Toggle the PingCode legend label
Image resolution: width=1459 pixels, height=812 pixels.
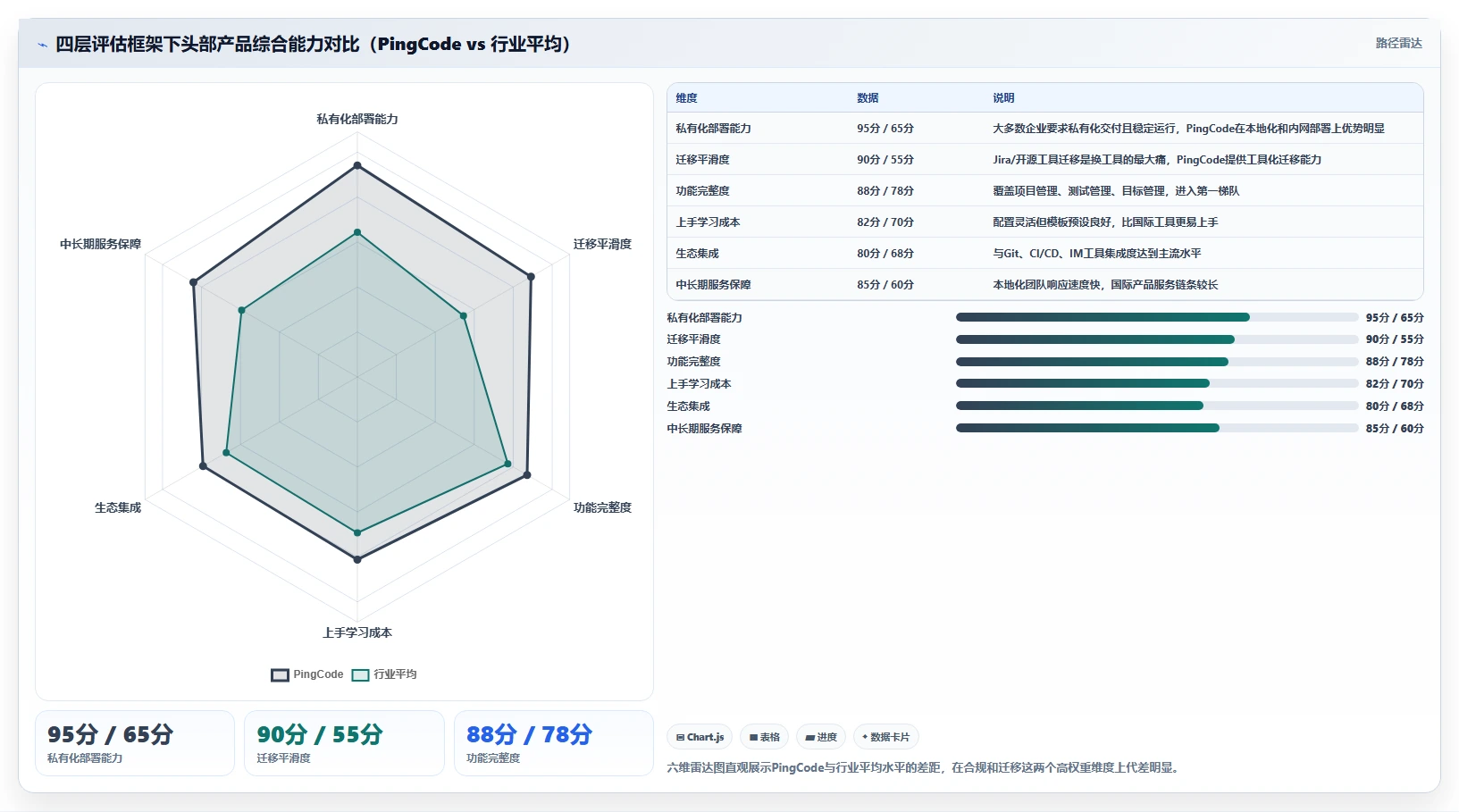(318, 674)
